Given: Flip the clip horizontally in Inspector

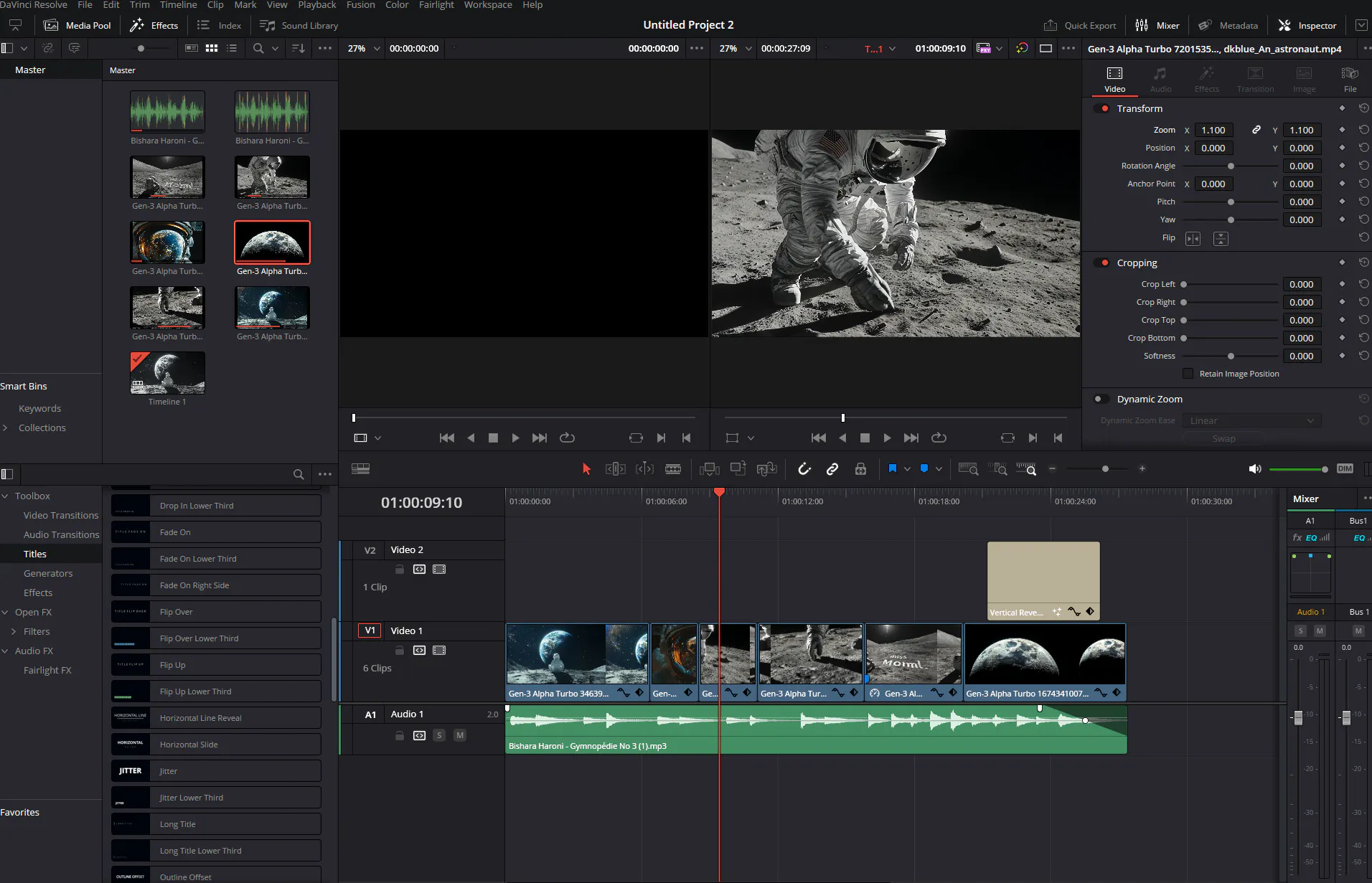Looking at the screenshot, I should [x=1193, y=239].
